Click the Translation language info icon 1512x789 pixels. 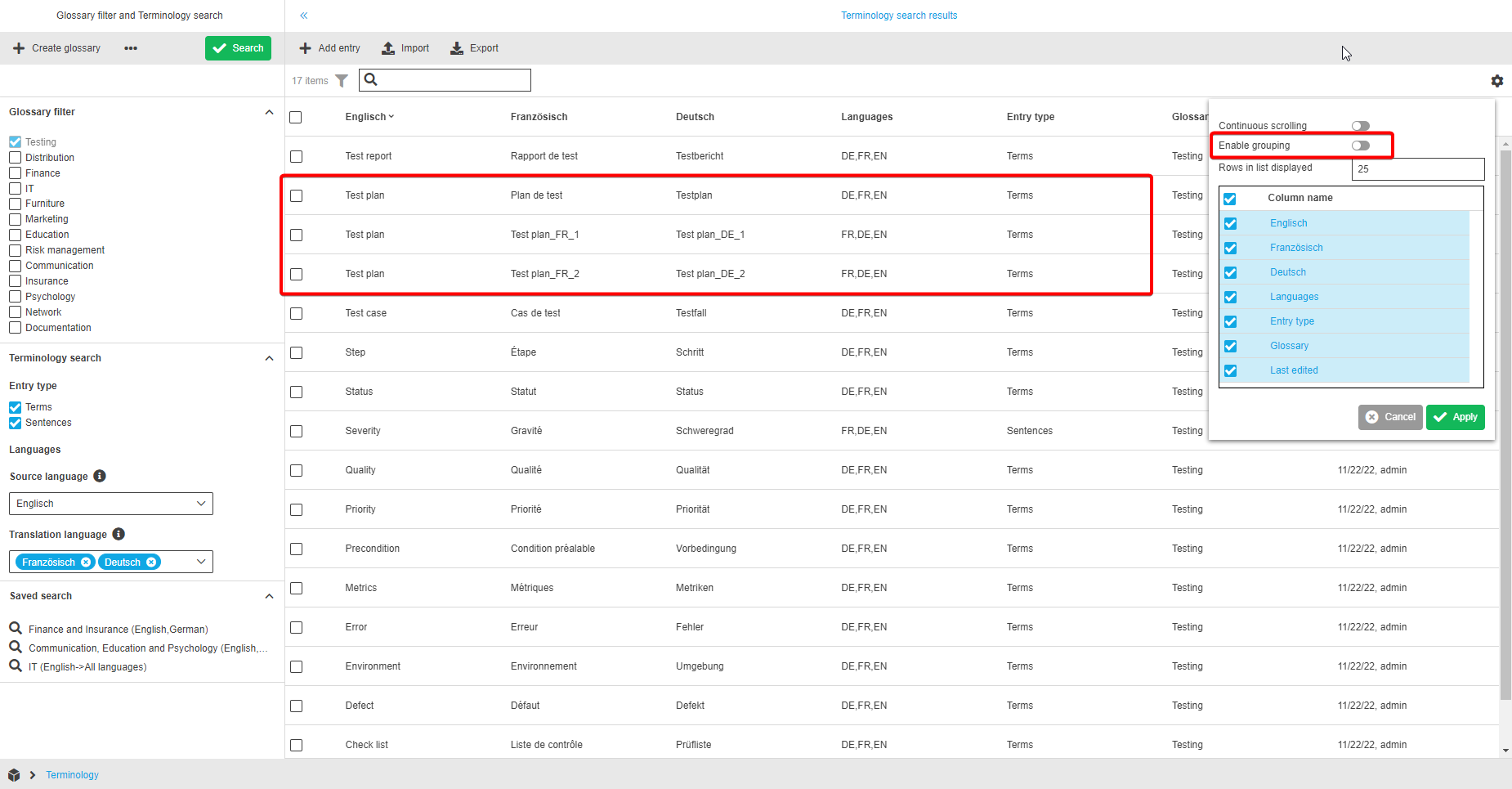point(119,534)
